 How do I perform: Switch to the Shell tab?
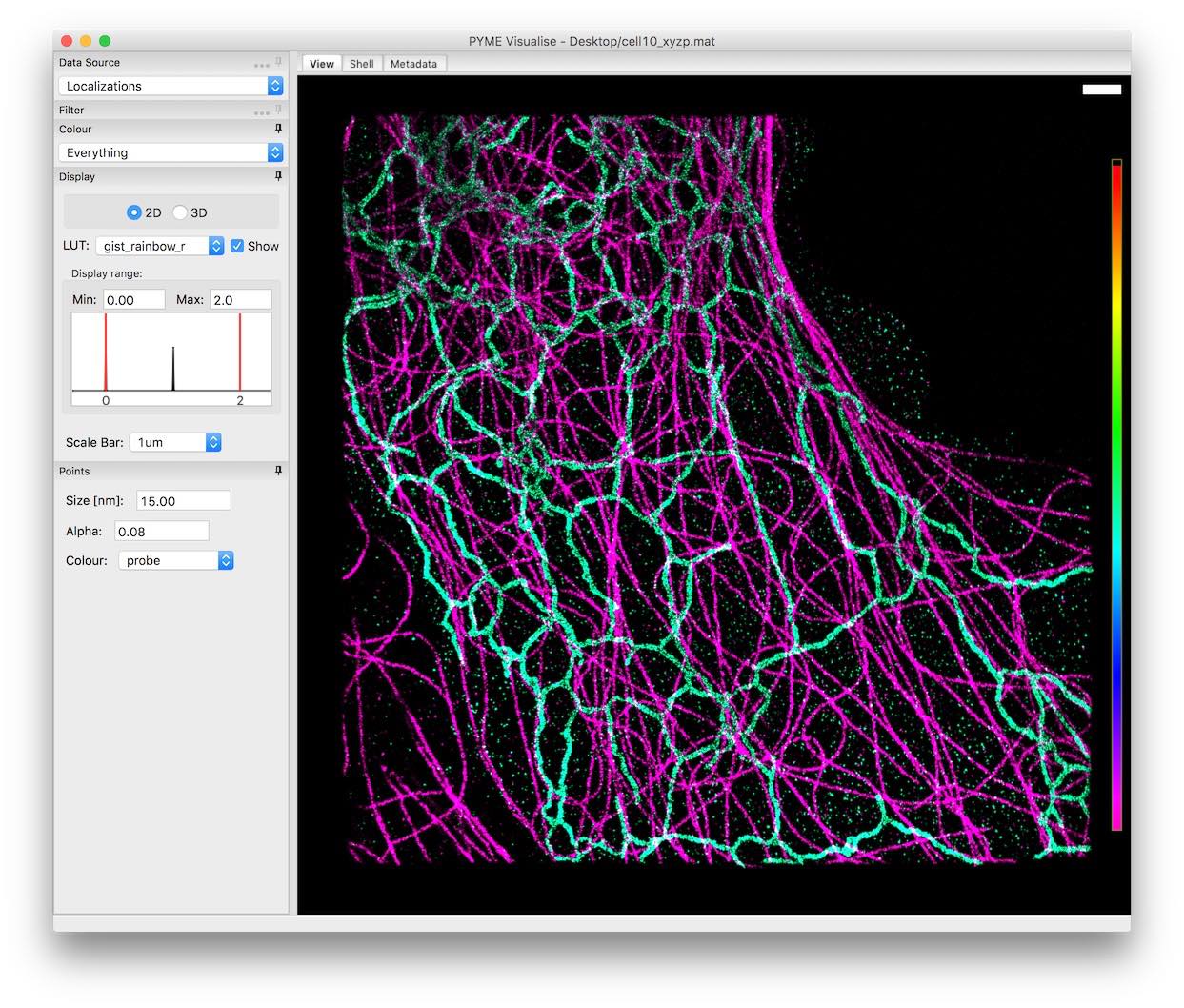361,64
